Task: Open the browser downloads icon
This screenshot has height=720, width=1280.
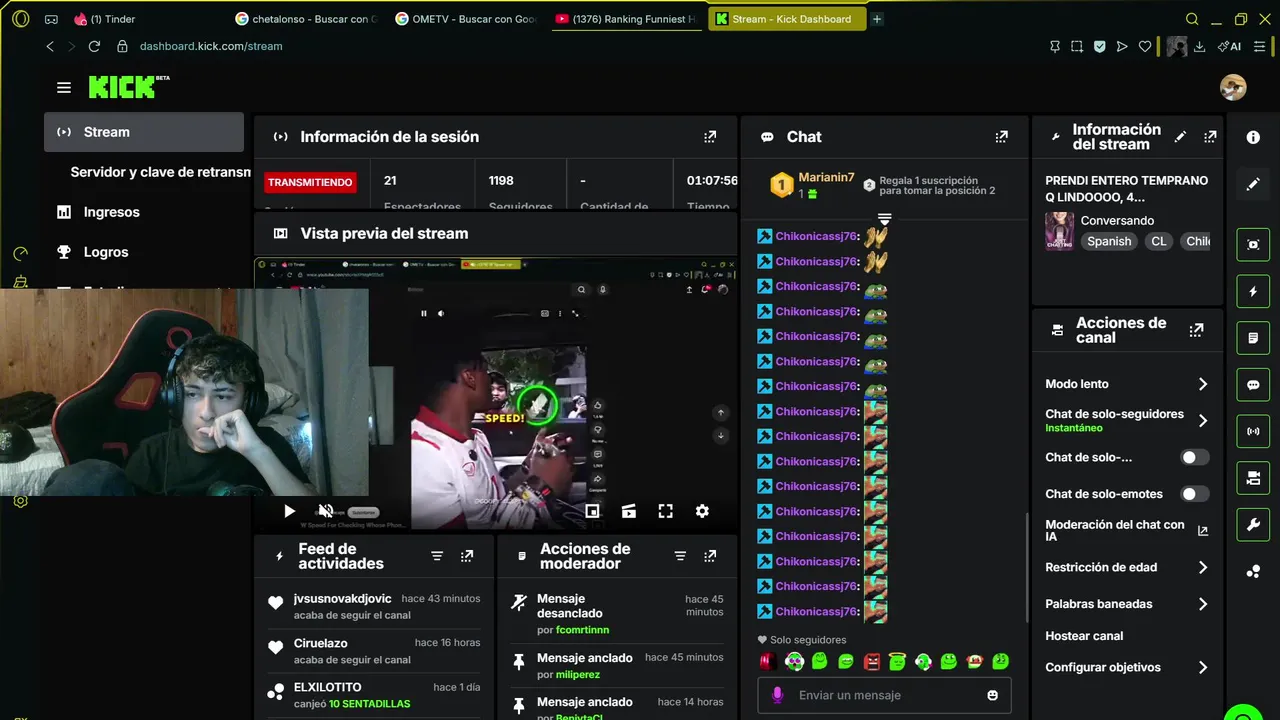Action: coord(1199,46)
